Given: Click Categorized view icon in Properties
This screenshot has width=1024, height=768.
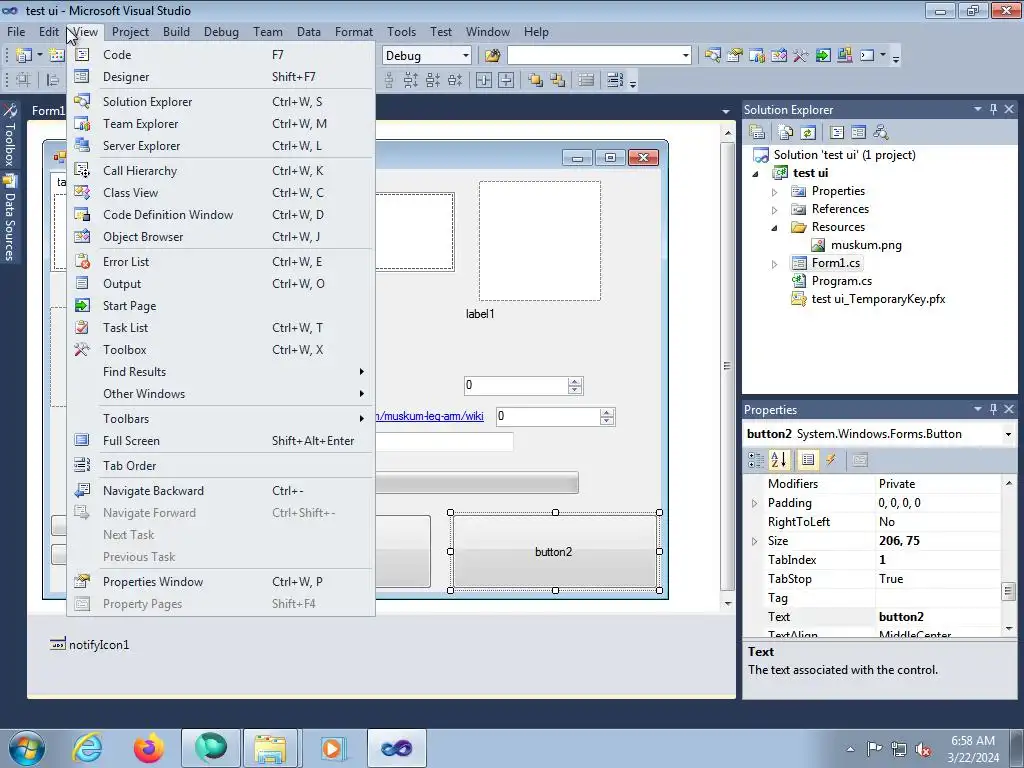Looking at the screenshot, I should click(756, 460).
